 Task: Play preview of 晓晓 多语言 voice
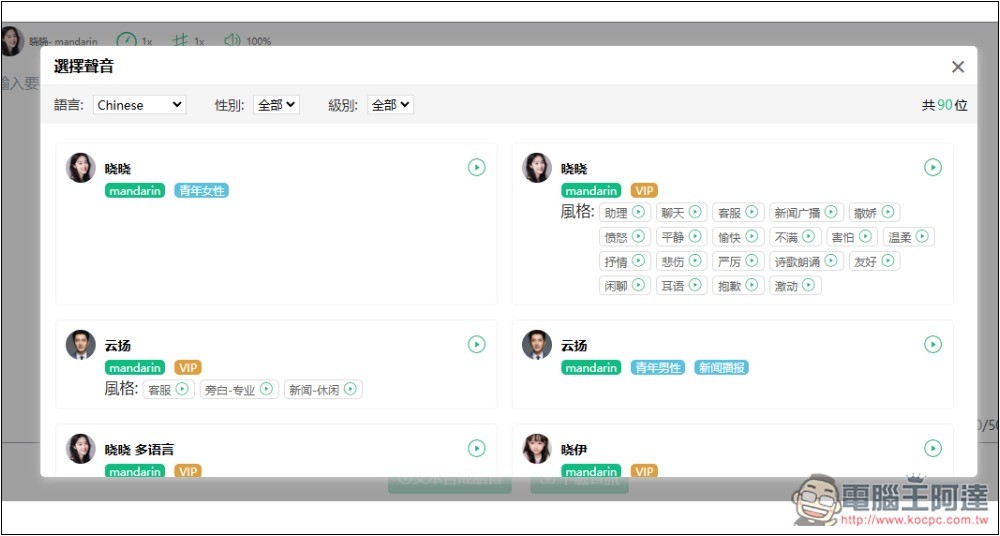[x=477, y=449]
